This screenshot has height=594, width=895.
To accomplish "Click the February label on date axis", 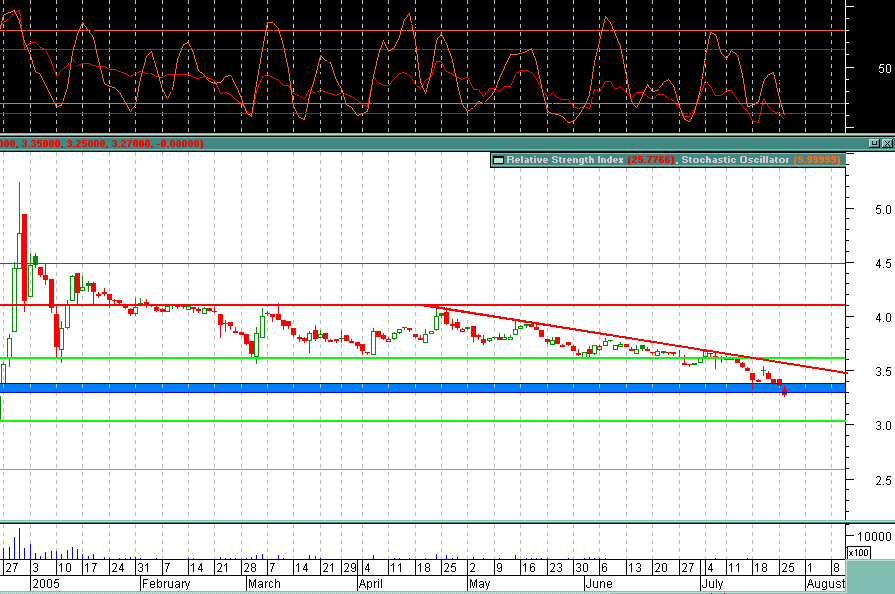I will (165, 583).
